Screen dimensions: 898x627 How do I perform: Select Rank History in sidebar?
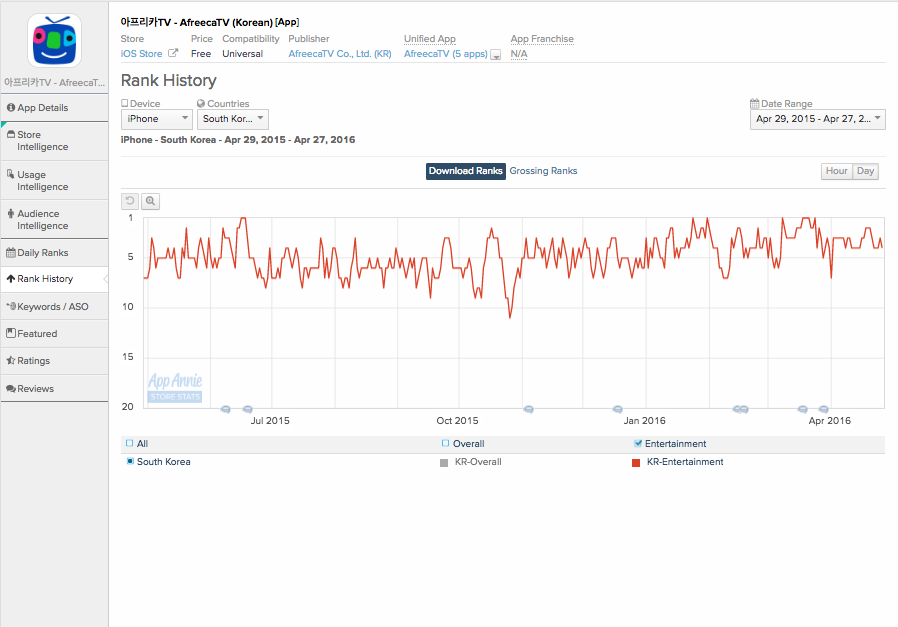point(54,279)
